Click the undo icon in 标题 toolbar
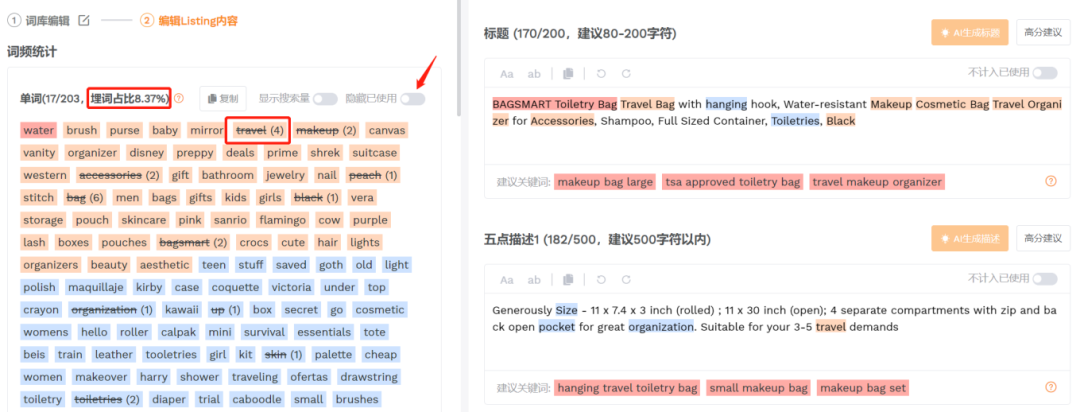The image size is (1080, 412). point(601,74)
